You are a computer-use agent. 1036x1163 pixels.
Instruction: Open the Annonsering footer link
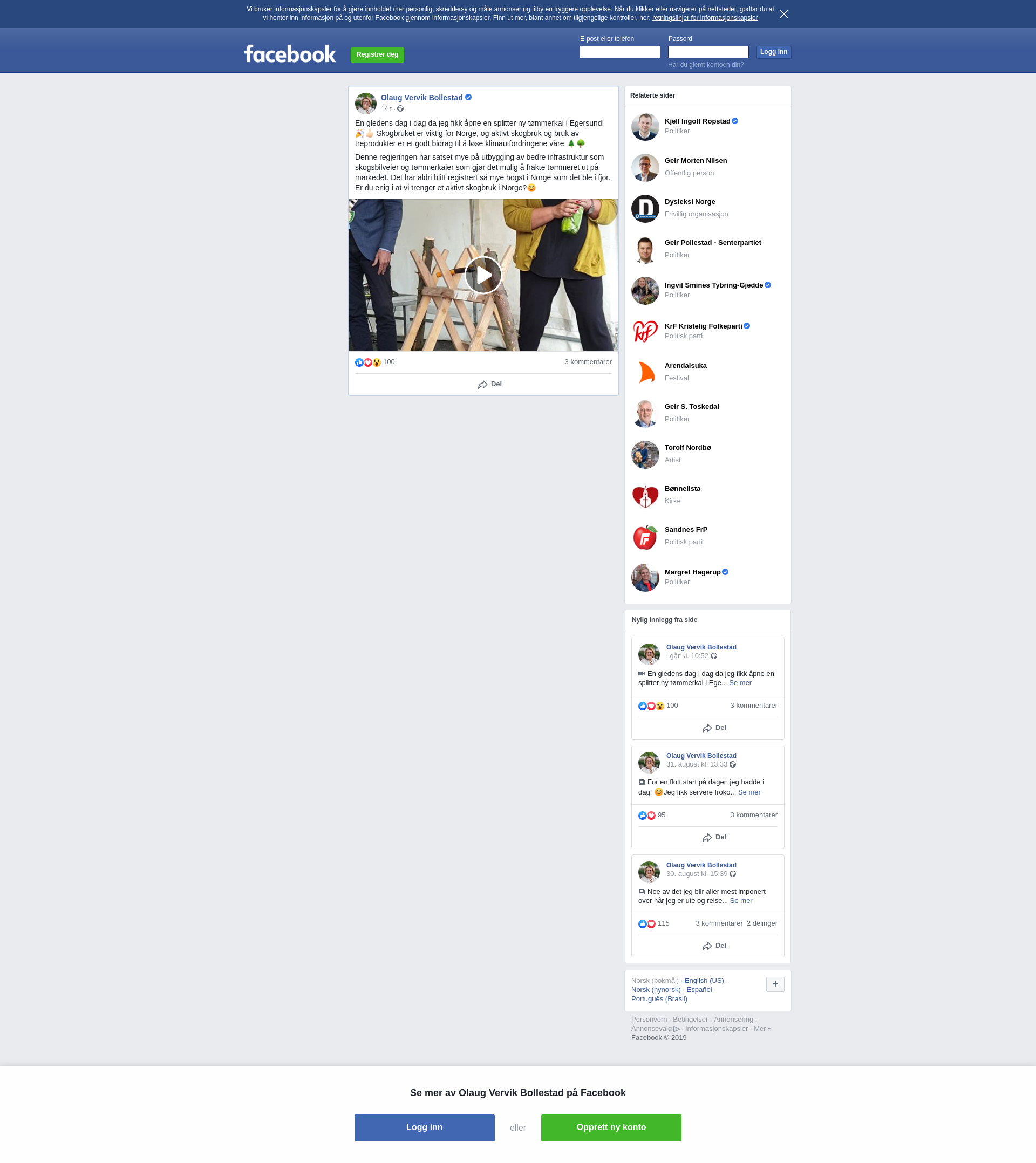[x=733, y=1020]
